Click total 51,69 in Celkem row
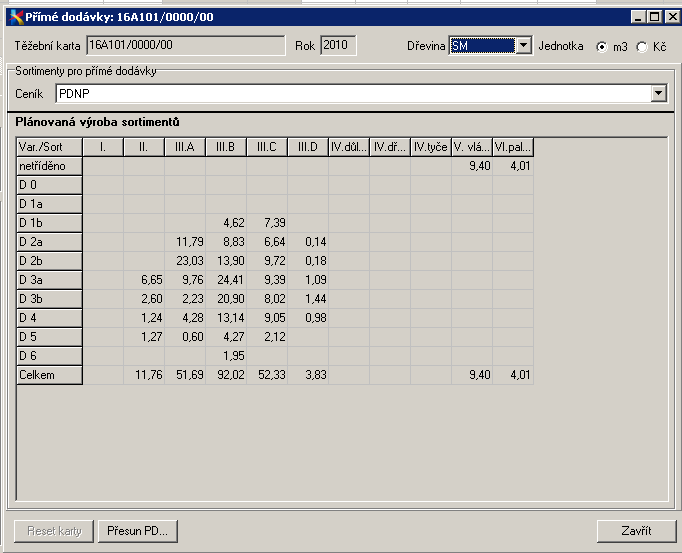Screen dimensions: 682x553 [185, 375]
